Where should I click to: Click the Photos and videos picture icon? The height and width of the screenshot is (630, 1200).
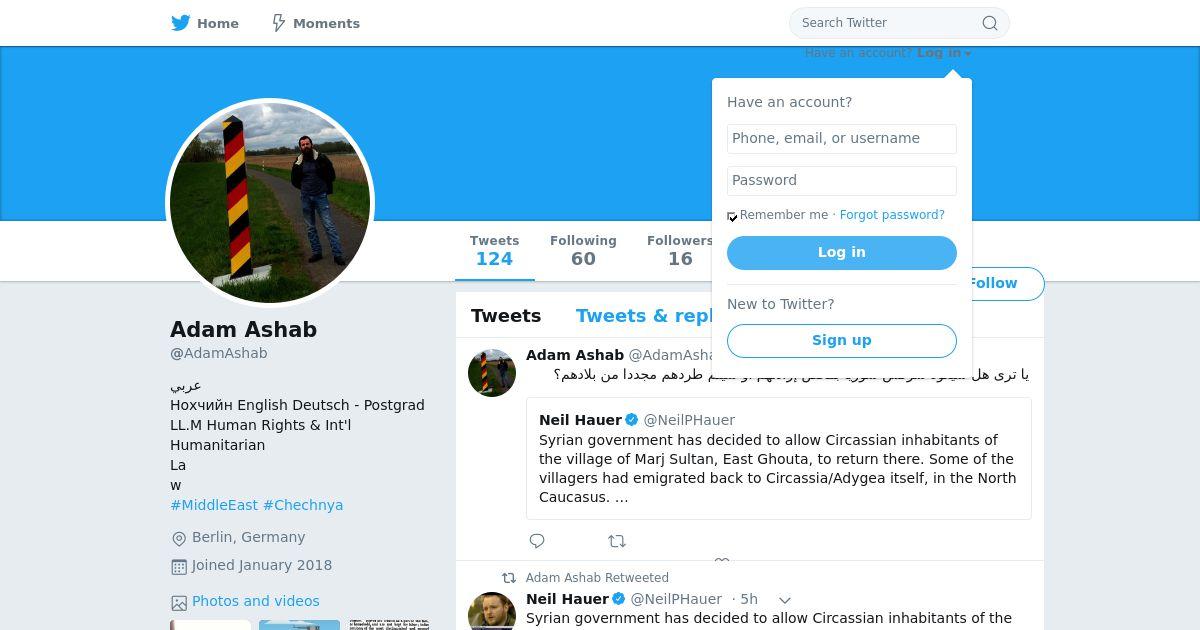pyautogui.click(x=179, y=602)
